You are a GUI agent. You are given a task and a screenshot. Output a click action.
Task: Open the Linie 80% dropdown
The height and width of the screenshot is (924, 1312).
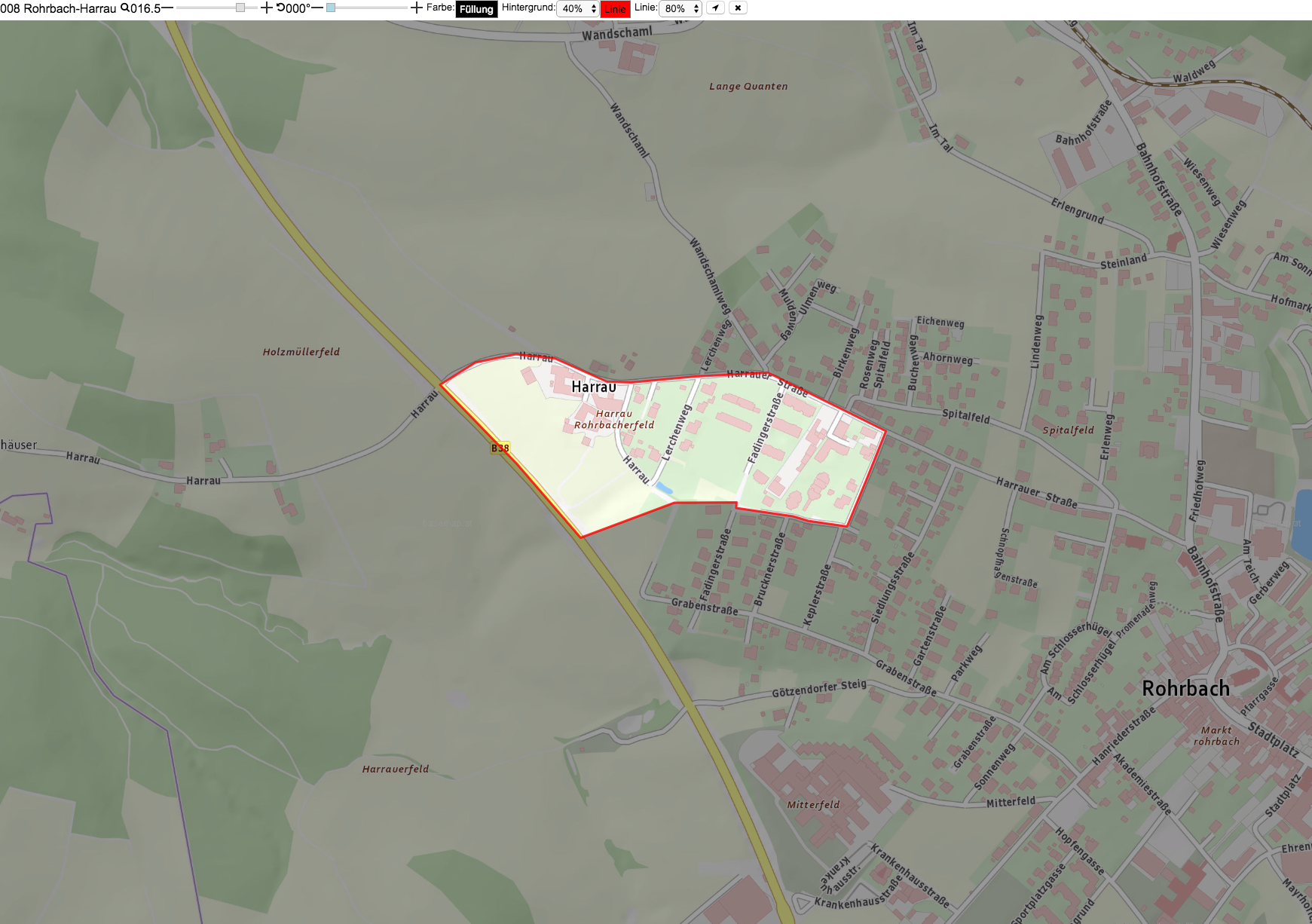(680, 8)
